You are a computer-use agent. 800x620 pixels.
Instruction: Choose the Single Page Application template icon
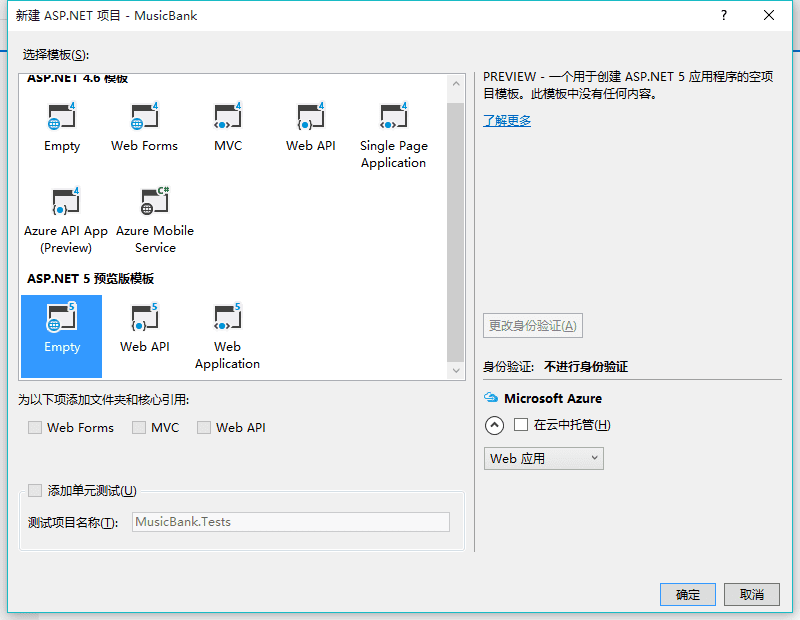(x=393, y=116)
